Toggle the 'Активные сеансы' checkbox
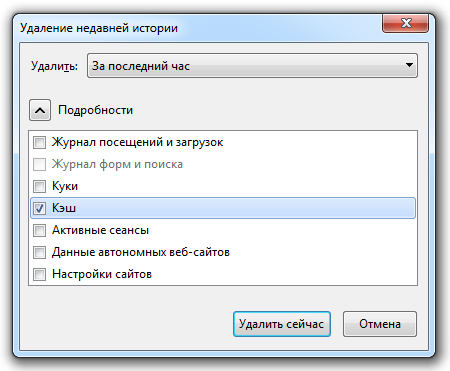 [x=39, y=230]
